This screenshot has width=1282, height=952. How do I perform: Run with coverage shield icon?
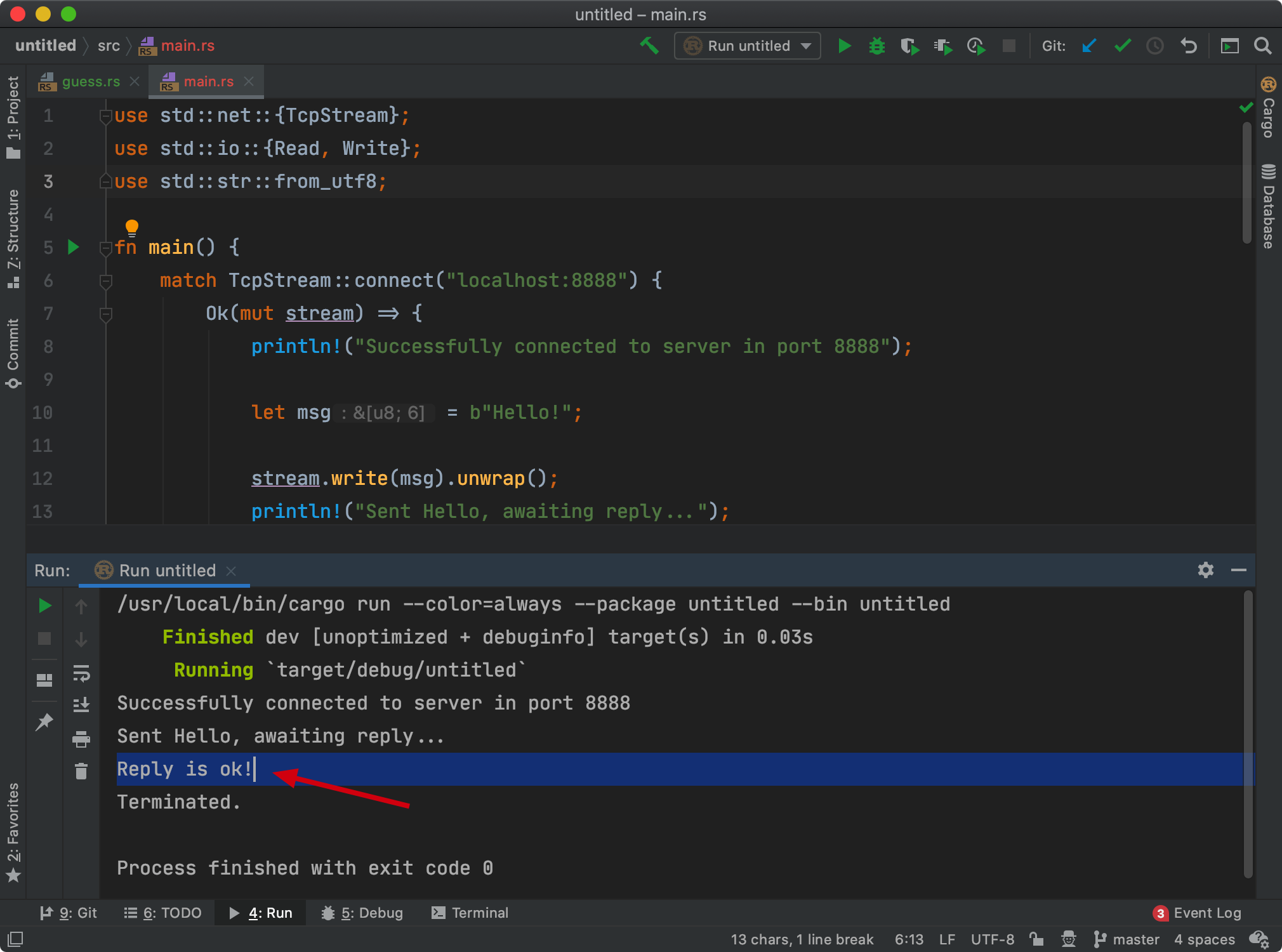click(909, 46)
